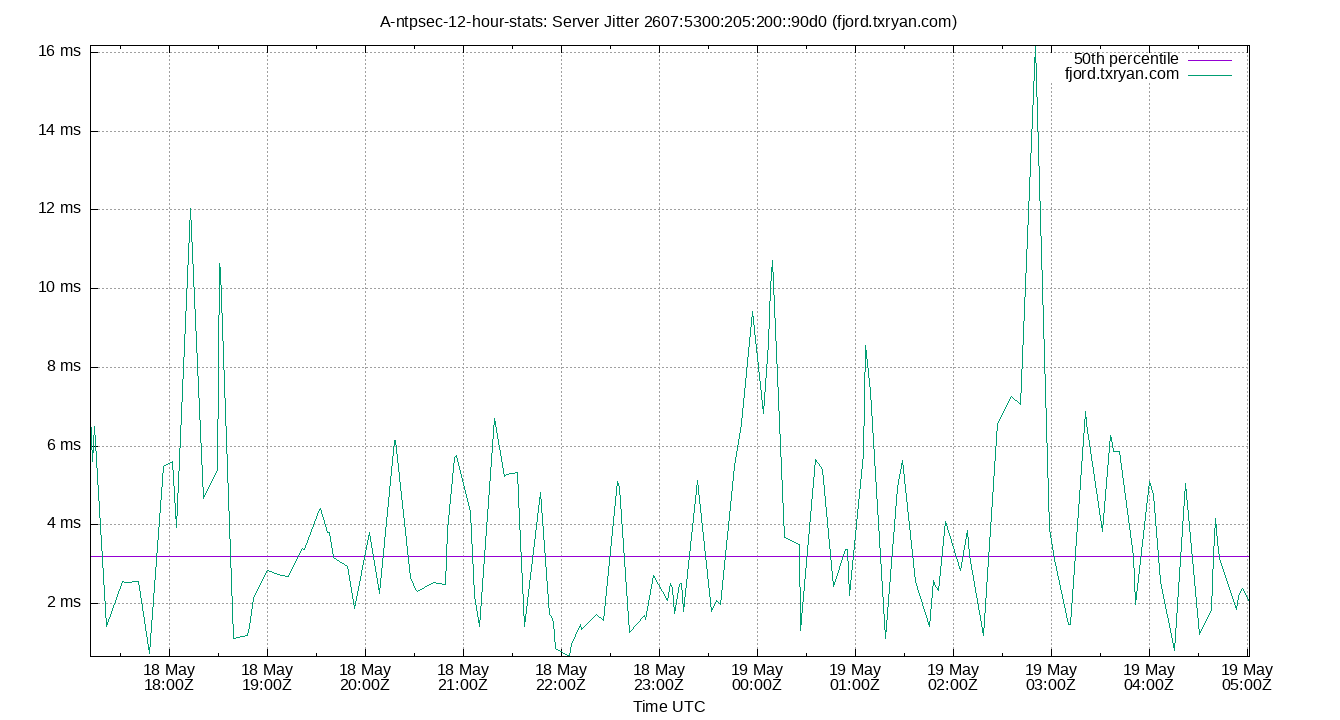The height and width of the screenshot is (720, 1340).
Task: Click the '19 May 00:00Z' axis label
Action: pyautogui.click(x=757, y=677)
